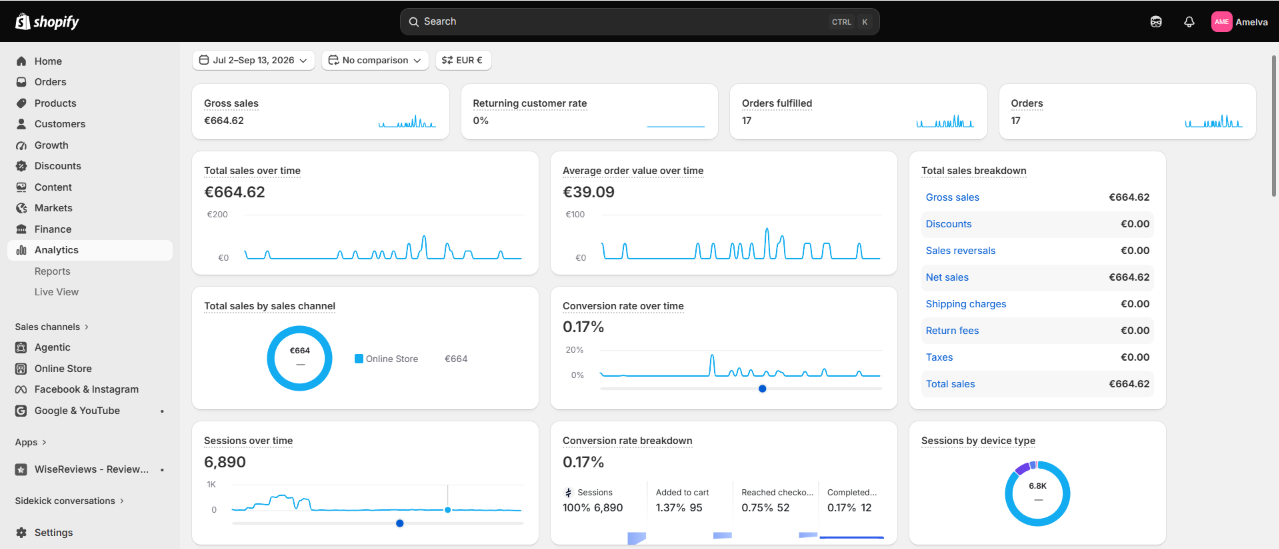Expand the Apps section chevron
Viewport: 1279px width, 549px height.
tap(44, 442)
